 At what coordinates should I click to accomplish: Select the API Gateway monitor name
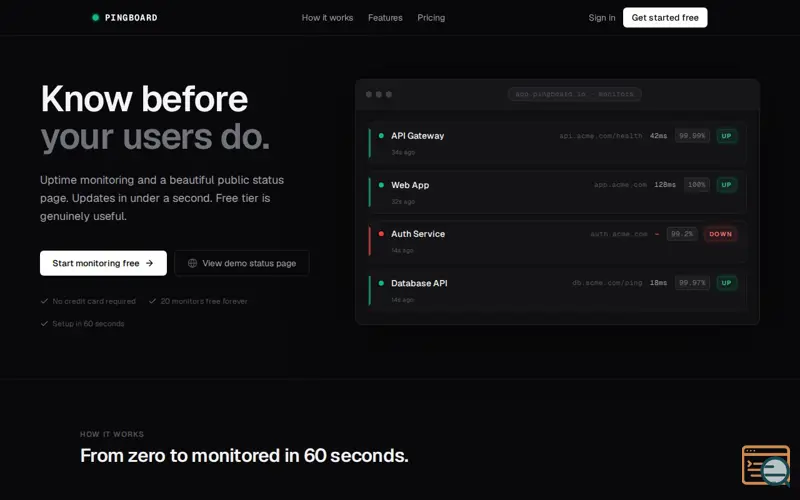coord(417,136)
